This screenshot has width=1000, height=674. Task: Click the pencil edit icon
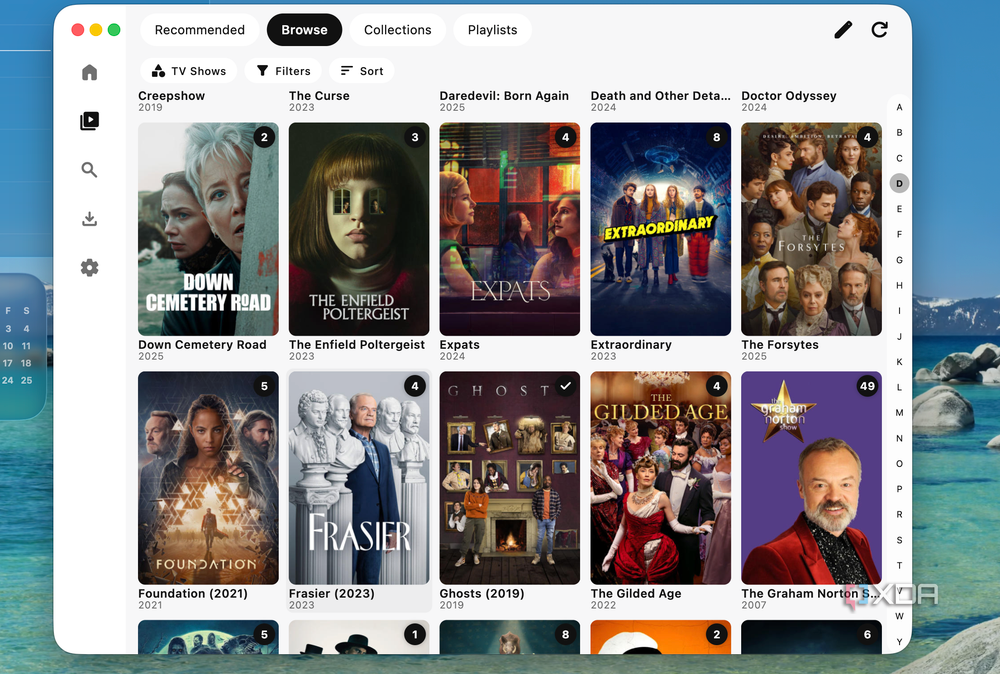[x=843, y=29]
